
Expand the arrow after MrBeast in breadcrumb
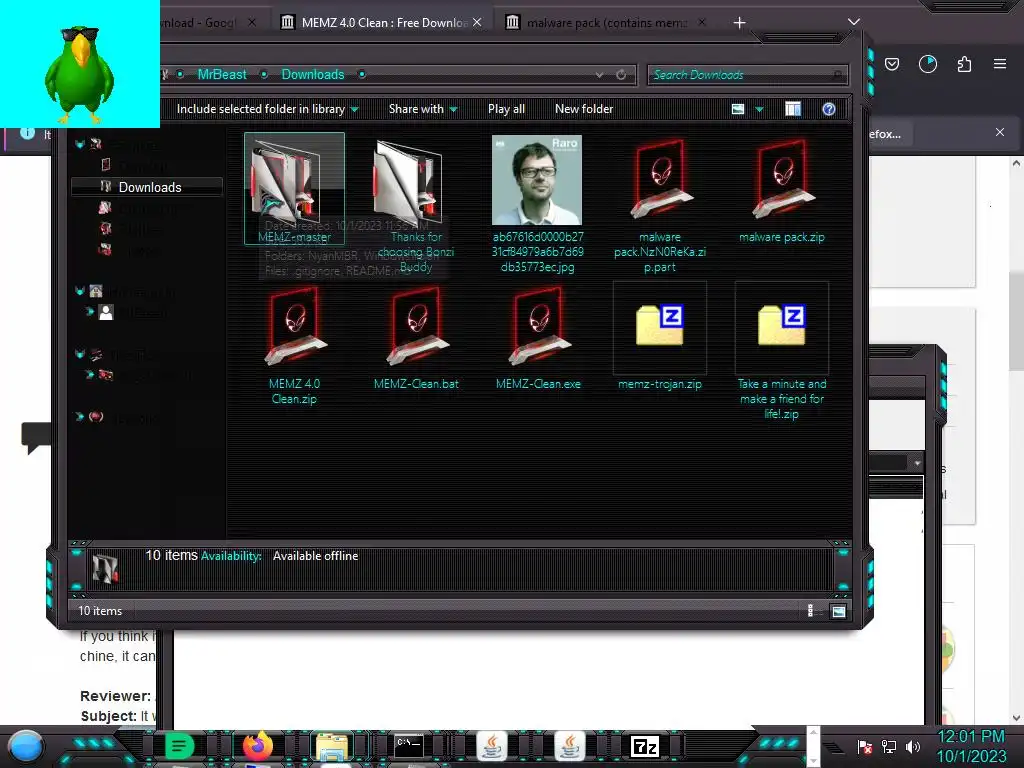(x=264, y=74)
